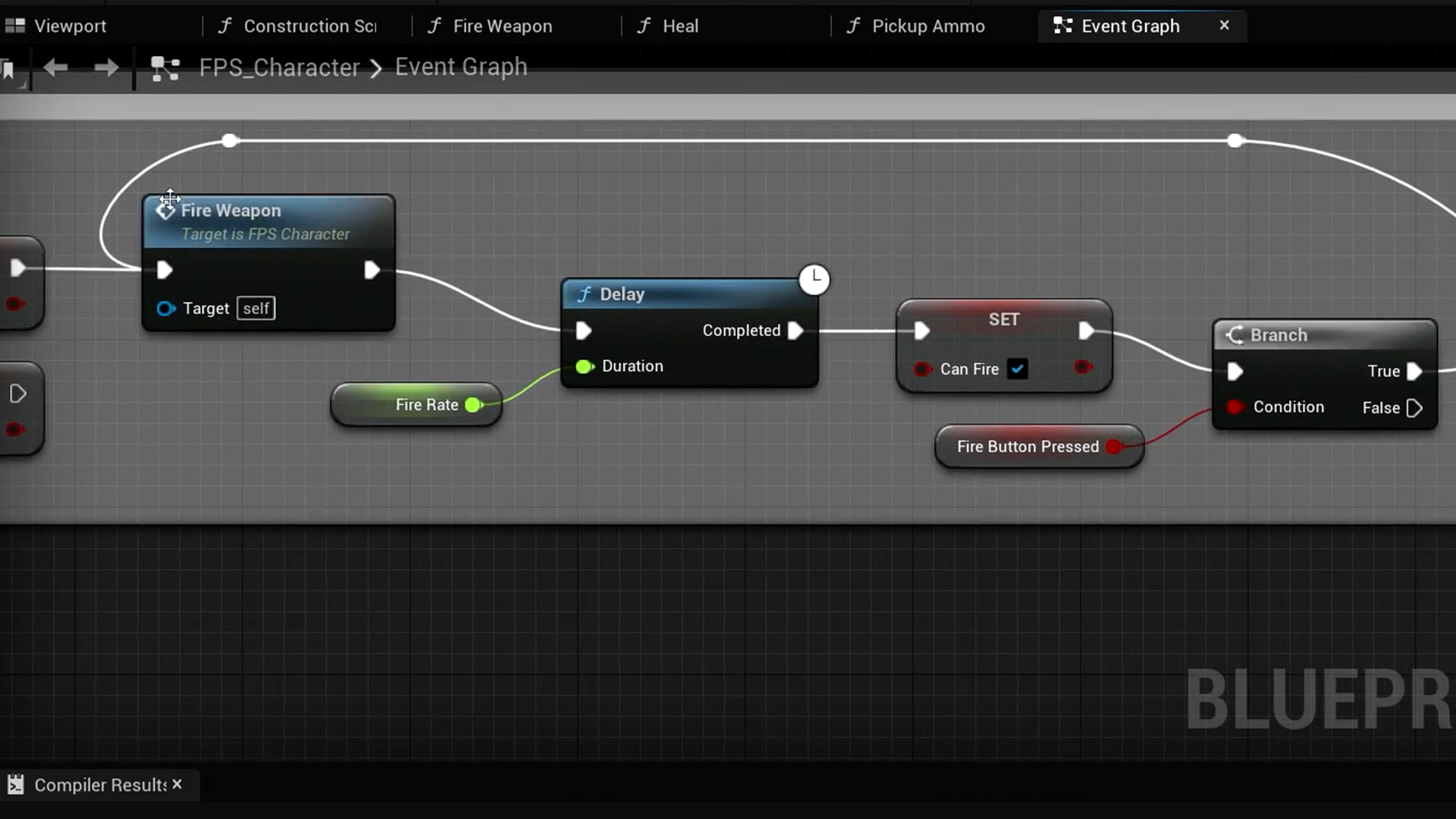This screenshot has height=819, width=1456.
Task: Select the Fire Weapon node header
Action: point(268,221)
